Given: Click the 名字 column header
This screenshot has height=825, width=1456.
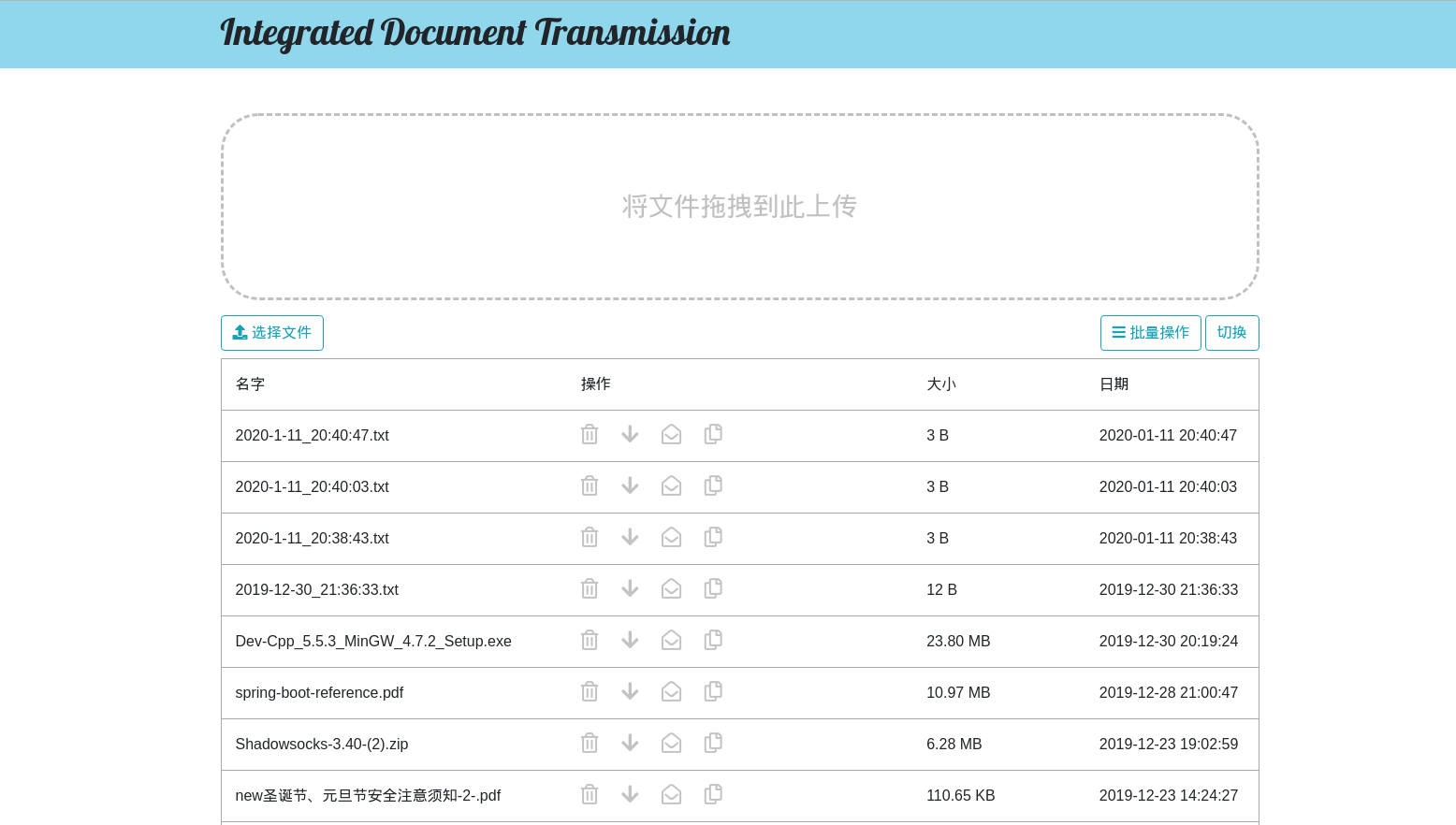Looking at the screenshot, I should (x=250, y=384).
